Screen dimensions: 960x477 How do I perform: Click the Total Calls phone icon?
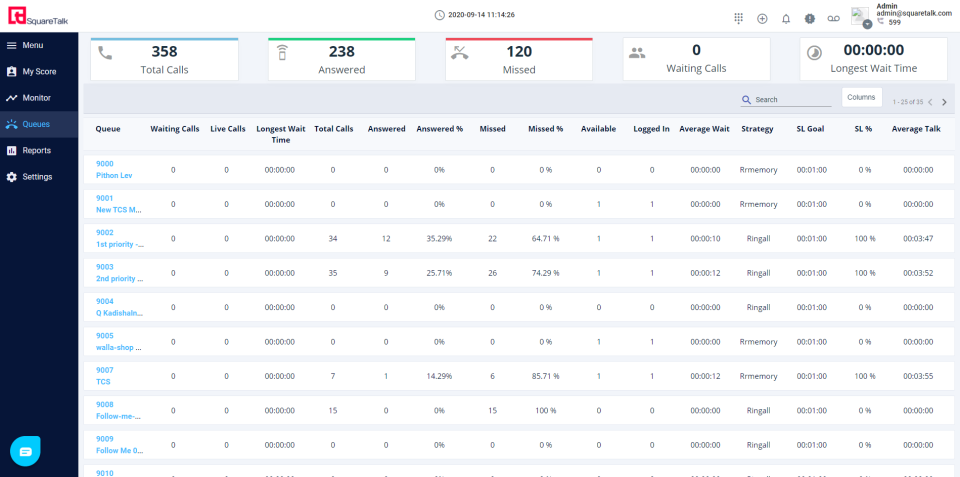click(x=105, y=53)
